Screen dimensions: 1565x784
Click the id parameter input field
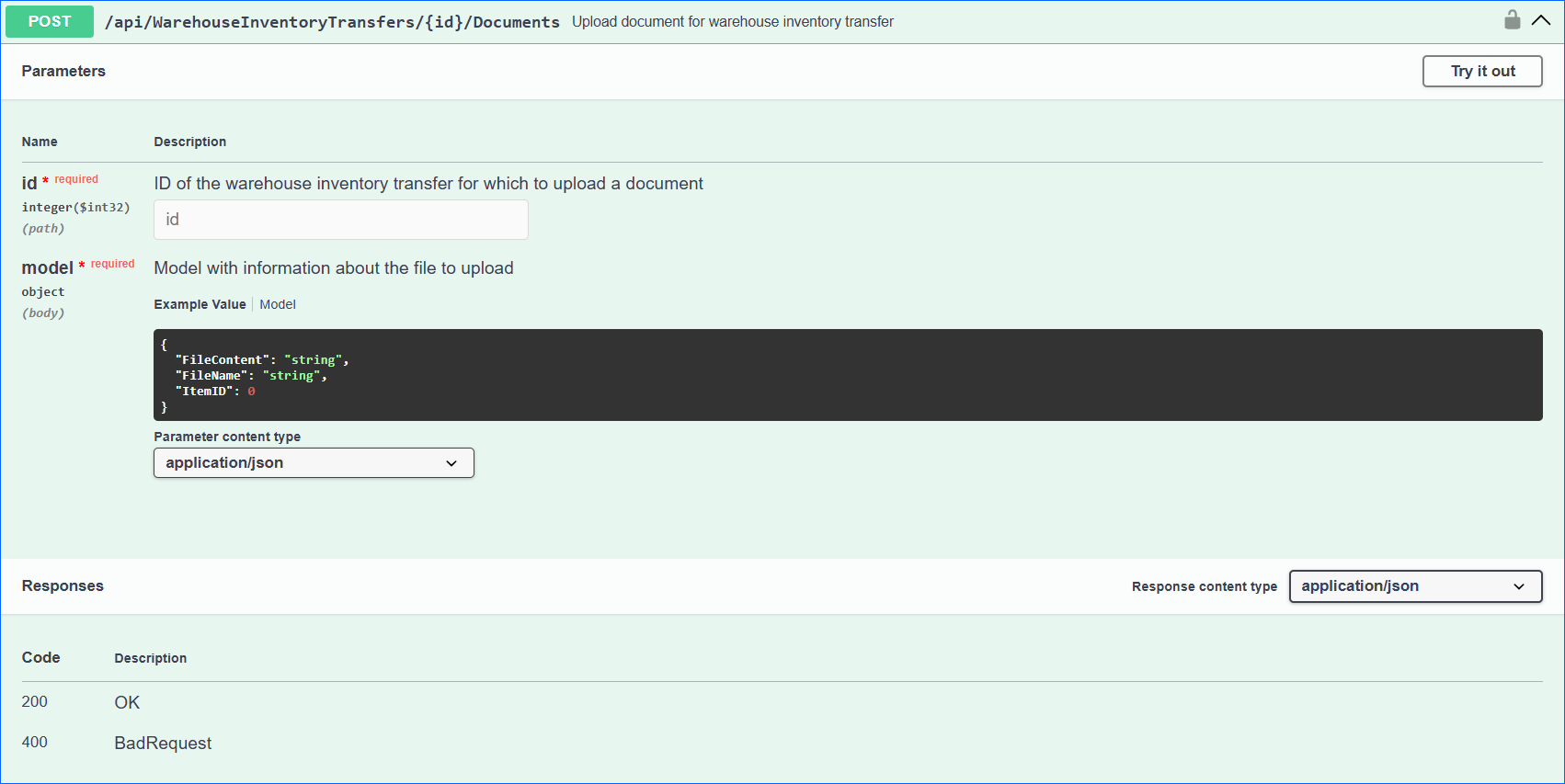(x=340, y=220)
